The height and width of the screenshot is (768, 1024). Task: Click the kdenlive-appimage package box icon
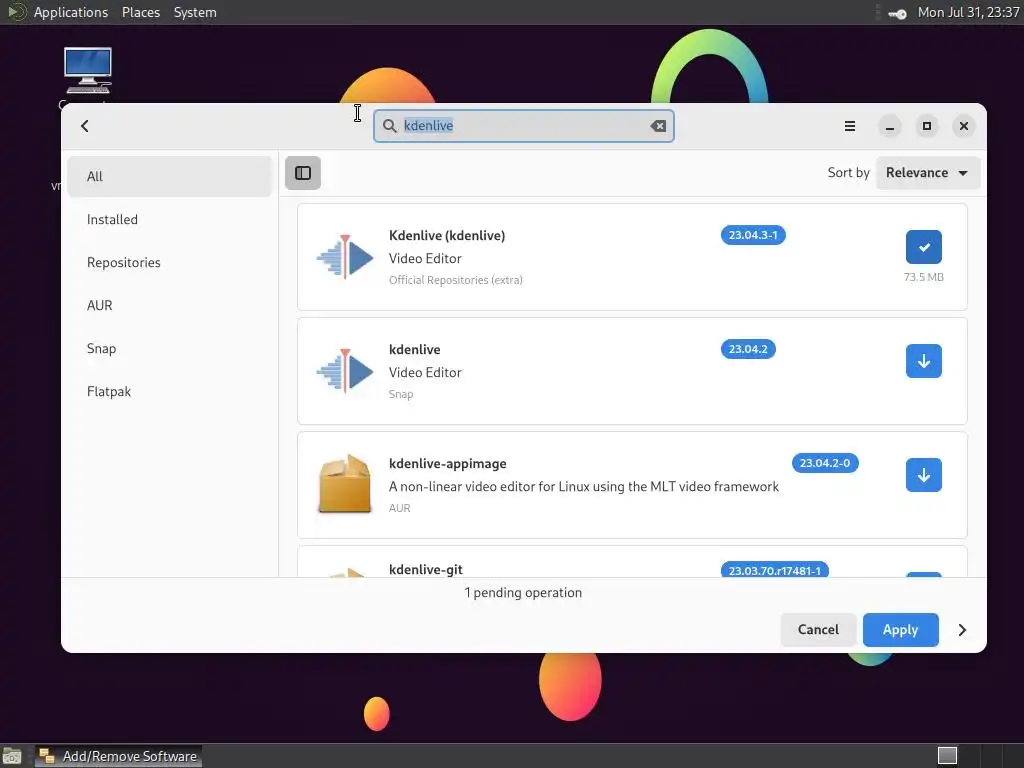click(345, 484)
